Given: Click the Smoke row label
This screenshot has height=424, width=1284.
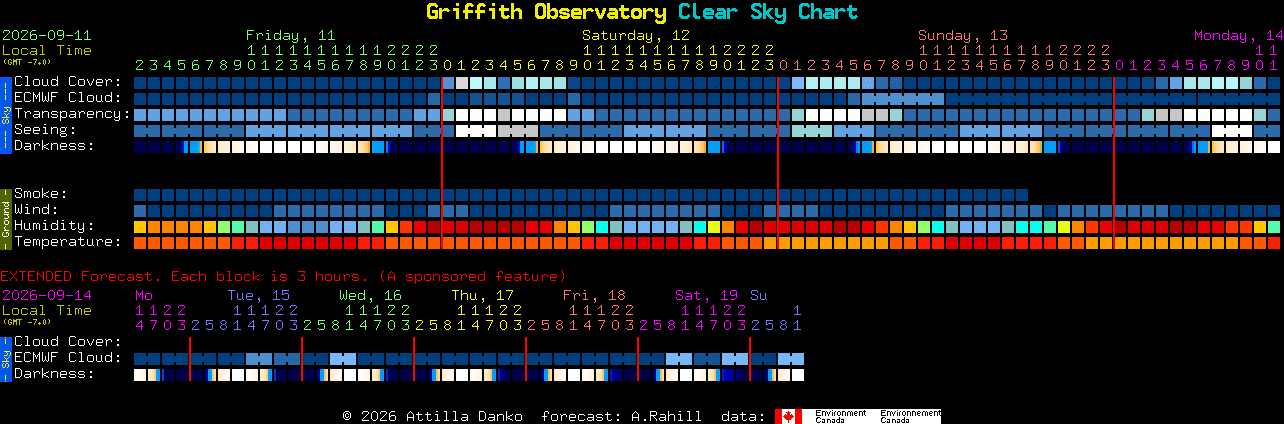Looking at the screenshot, I should click(x=41, y=193).
